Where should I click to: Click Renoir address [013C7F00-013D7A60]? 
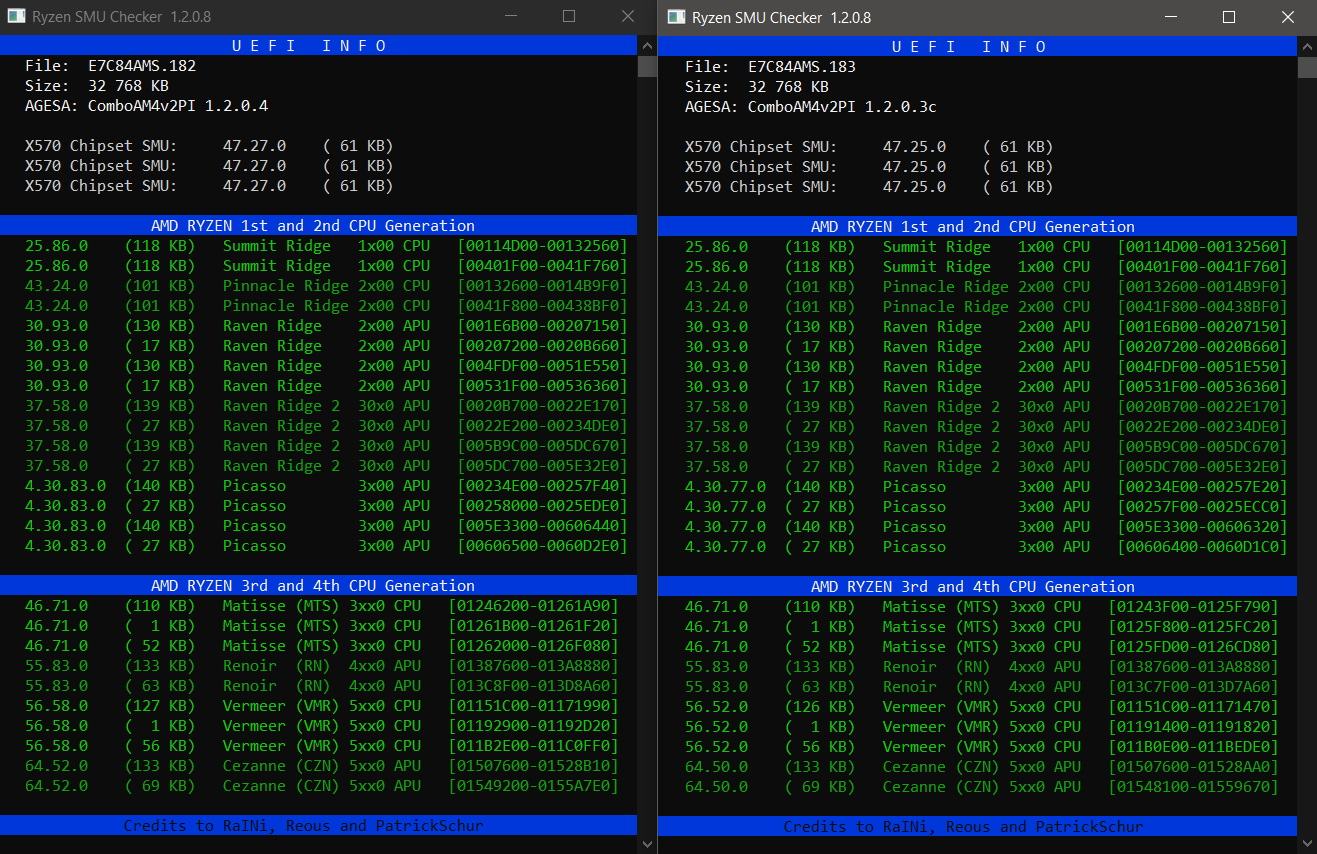[1194, 687]
